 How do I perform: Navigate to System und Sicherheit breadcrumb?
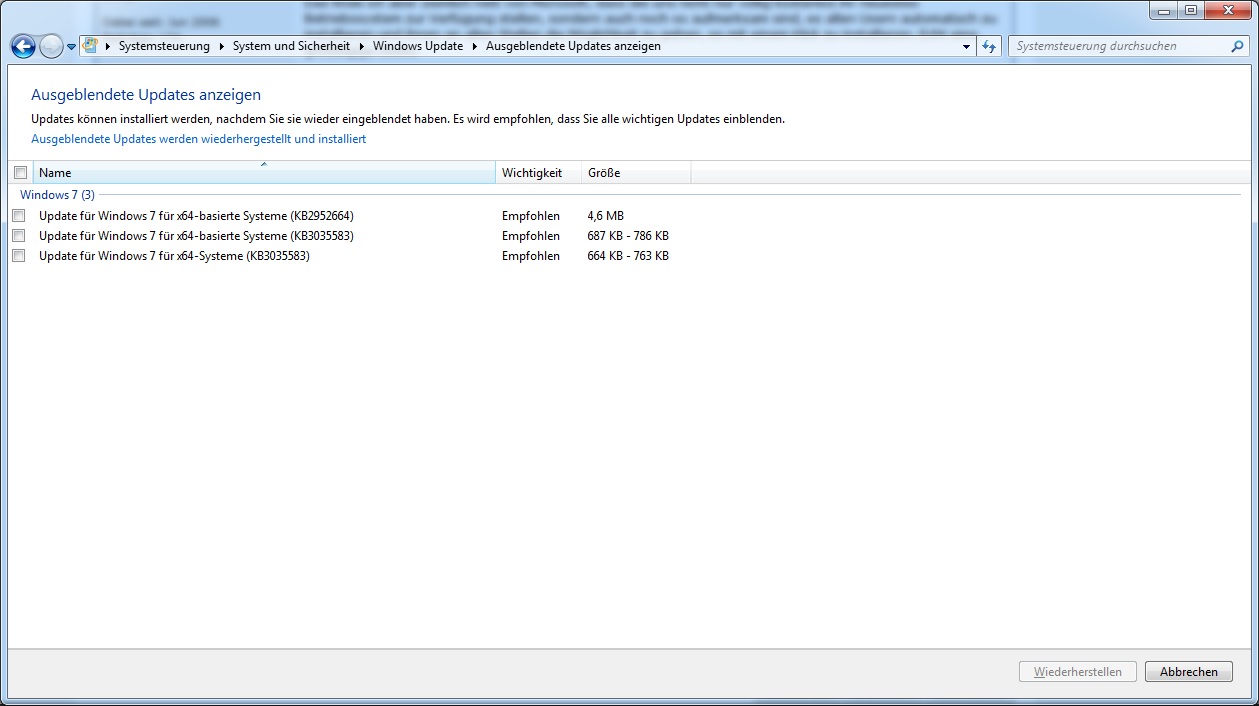[x=291, y=46]
